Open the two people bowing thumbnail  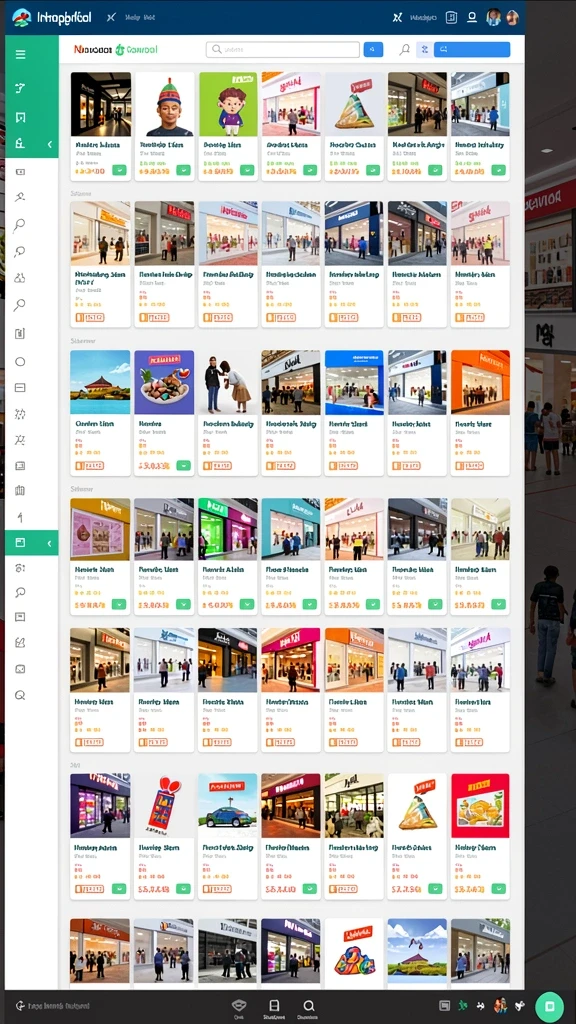point(228,383)
